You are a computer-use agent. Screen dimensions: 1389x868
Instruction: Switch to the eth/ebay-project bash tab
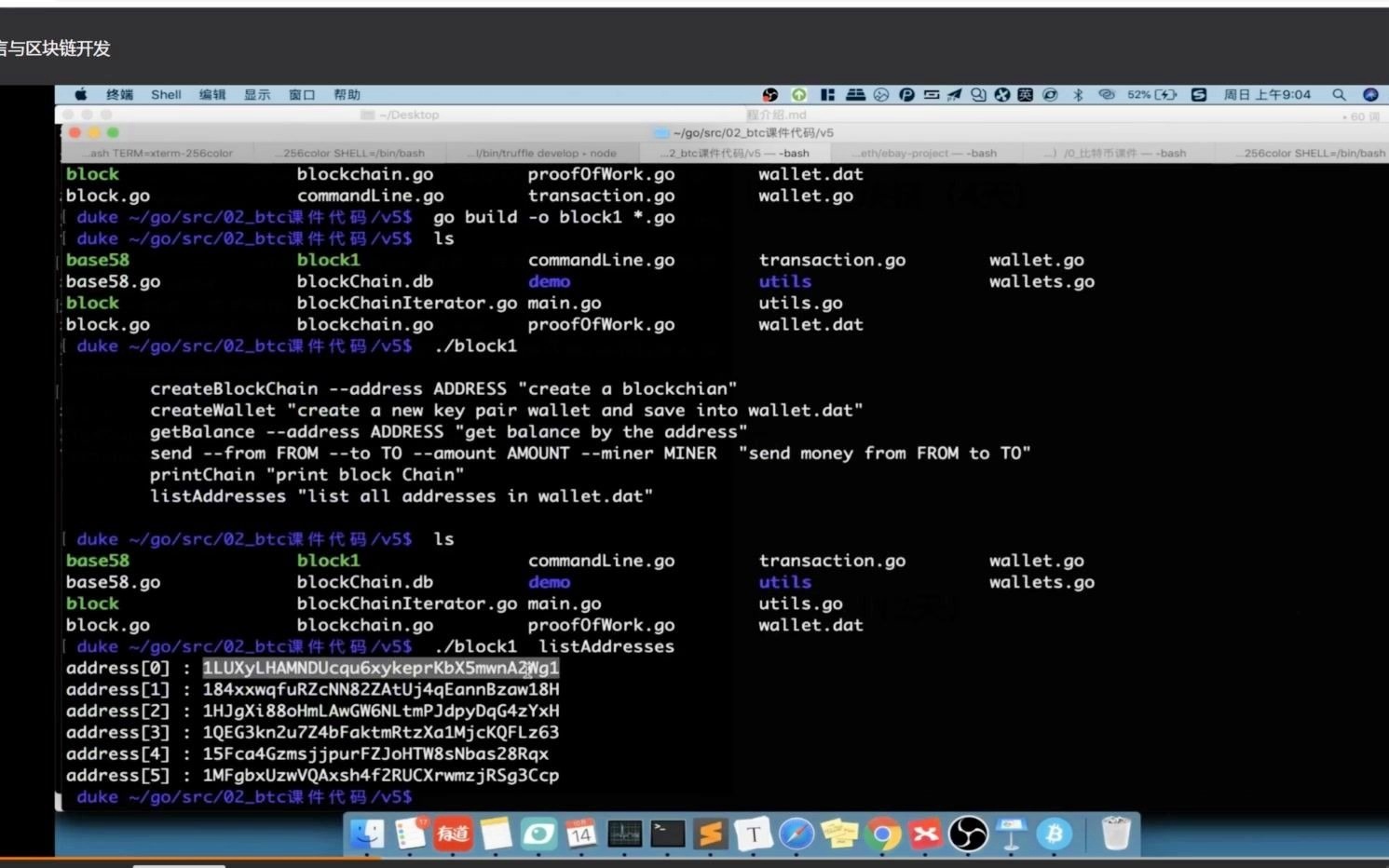coord(926,153)
